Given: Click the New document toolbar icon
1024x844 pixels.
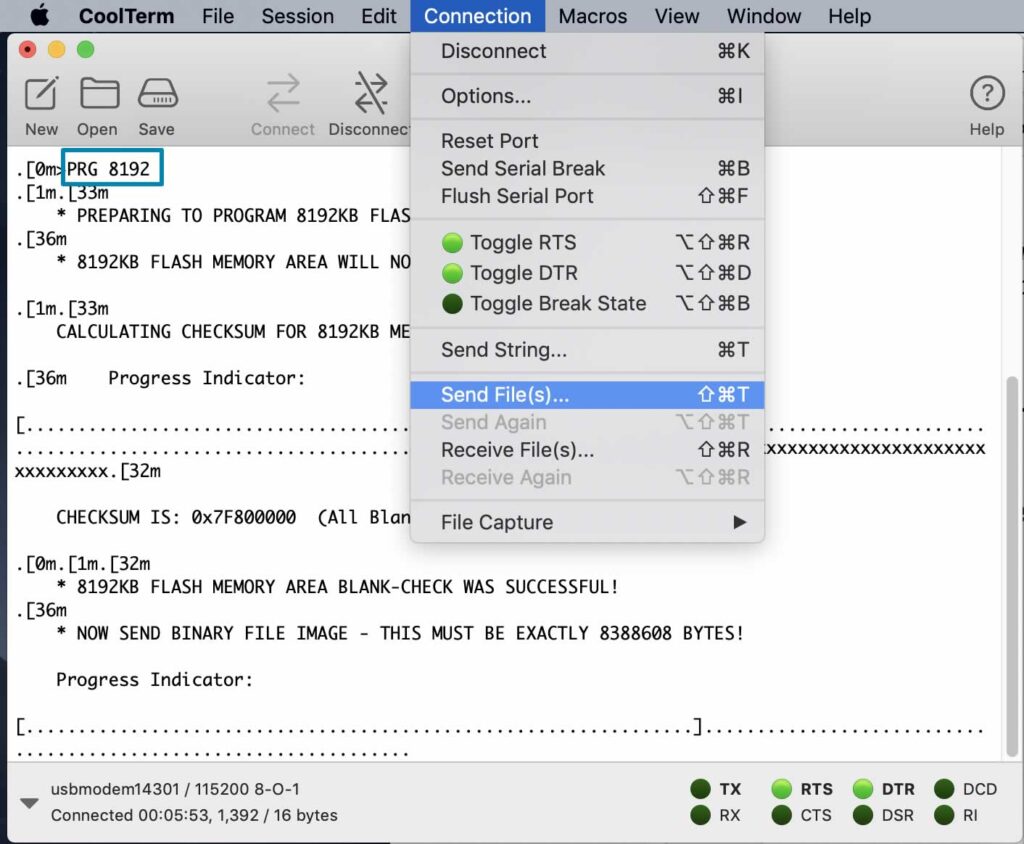Looking at the screenshot, I should coord(41,95).
